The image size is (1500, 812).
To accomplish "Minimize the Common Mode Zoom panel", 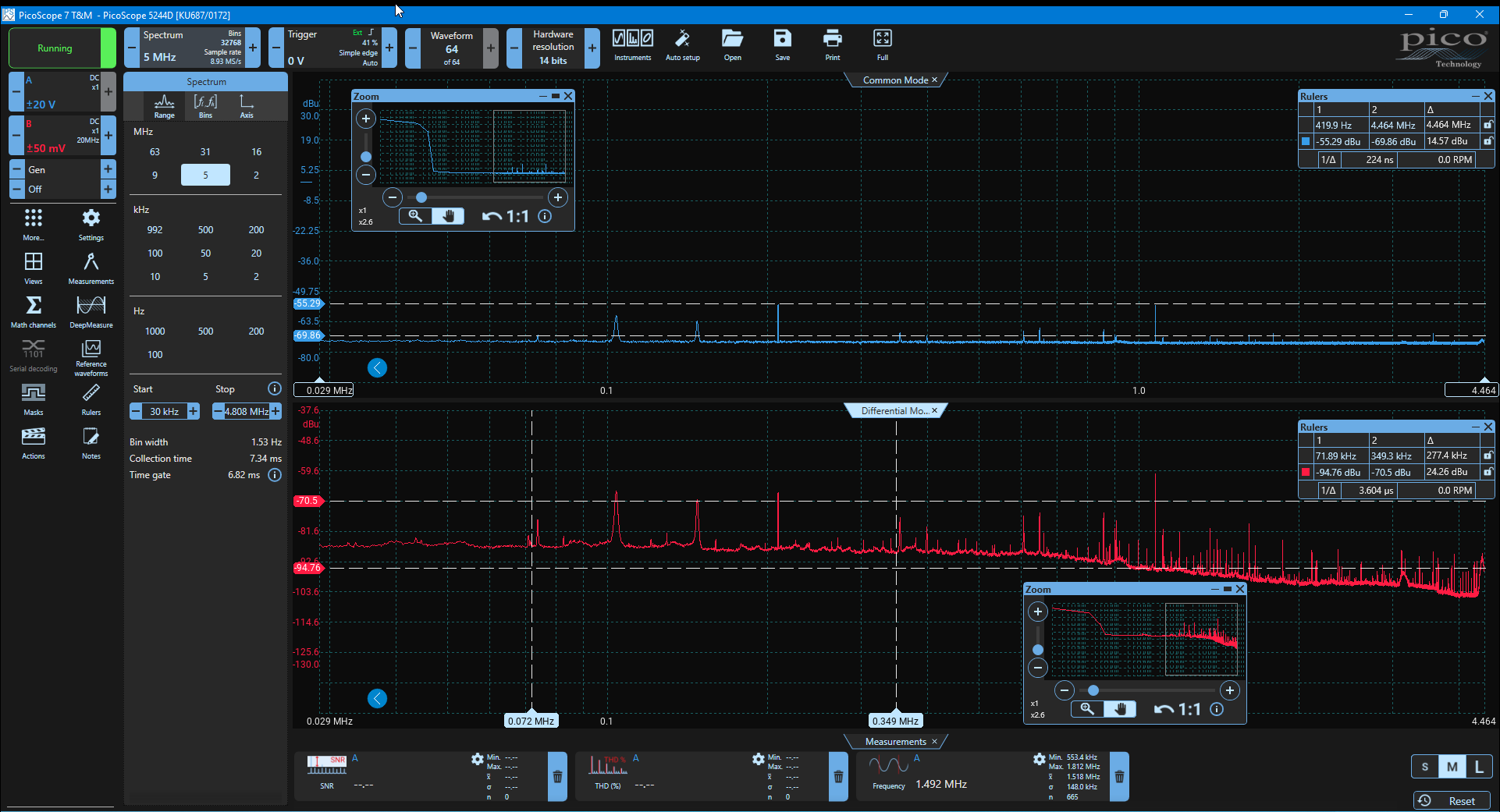I will pos(543,97).
